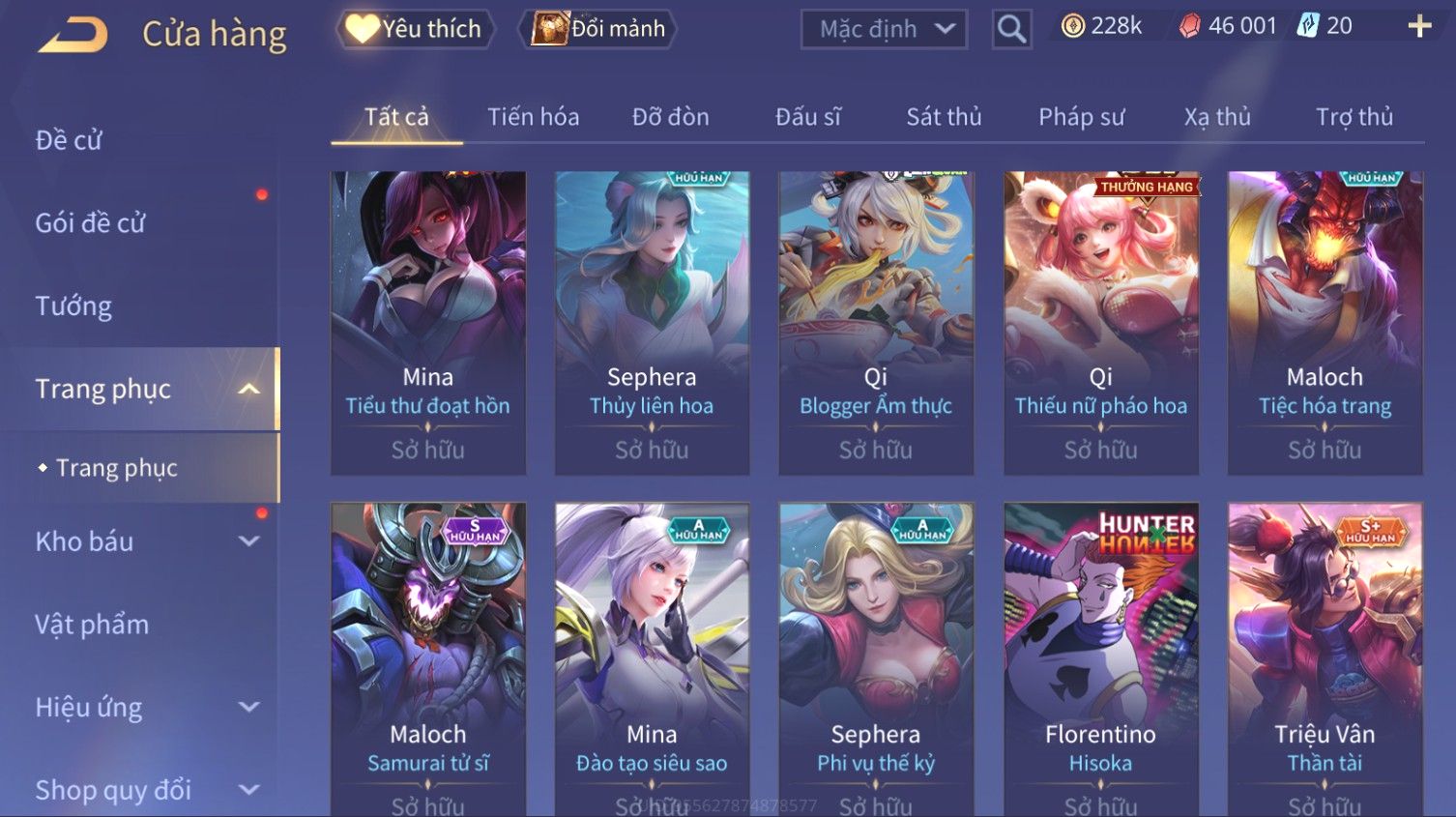Select the Tiến hóa filter tab
The height and width of the screenshot is (817, 1456).
click(x=533, y=117)
